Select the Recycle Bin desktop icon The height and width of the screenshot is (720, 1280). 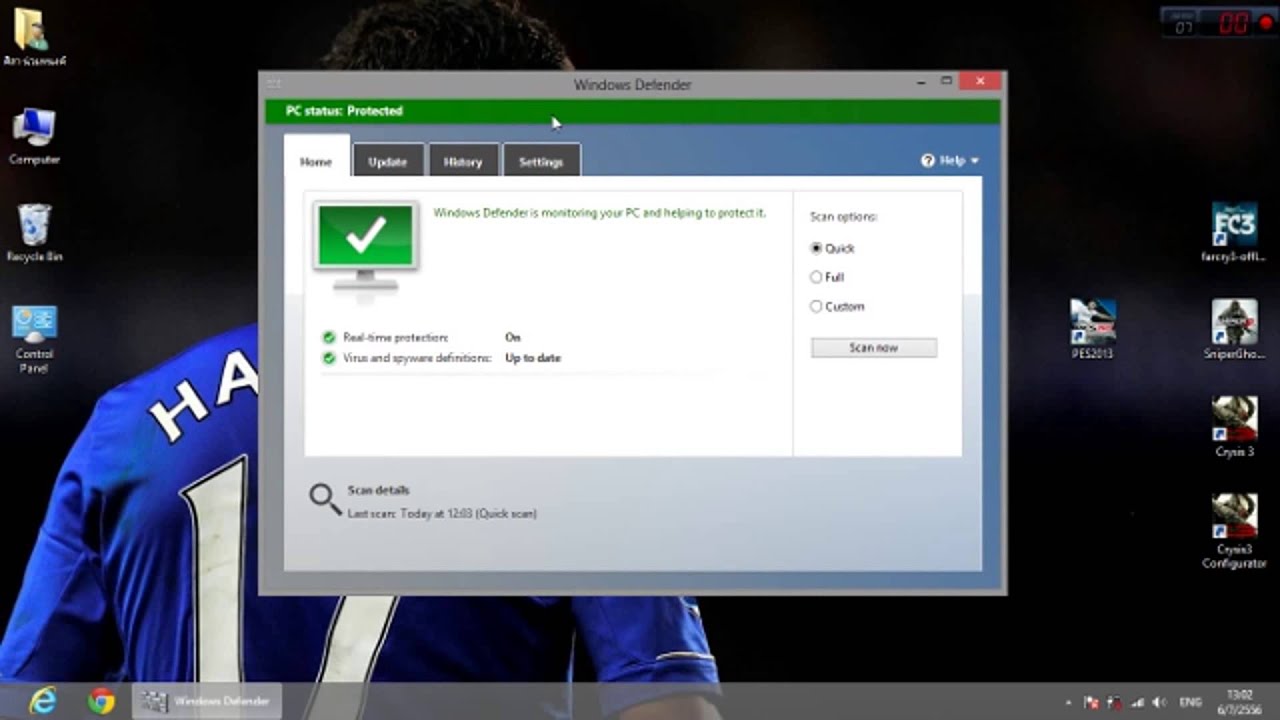tap(34, 233)
